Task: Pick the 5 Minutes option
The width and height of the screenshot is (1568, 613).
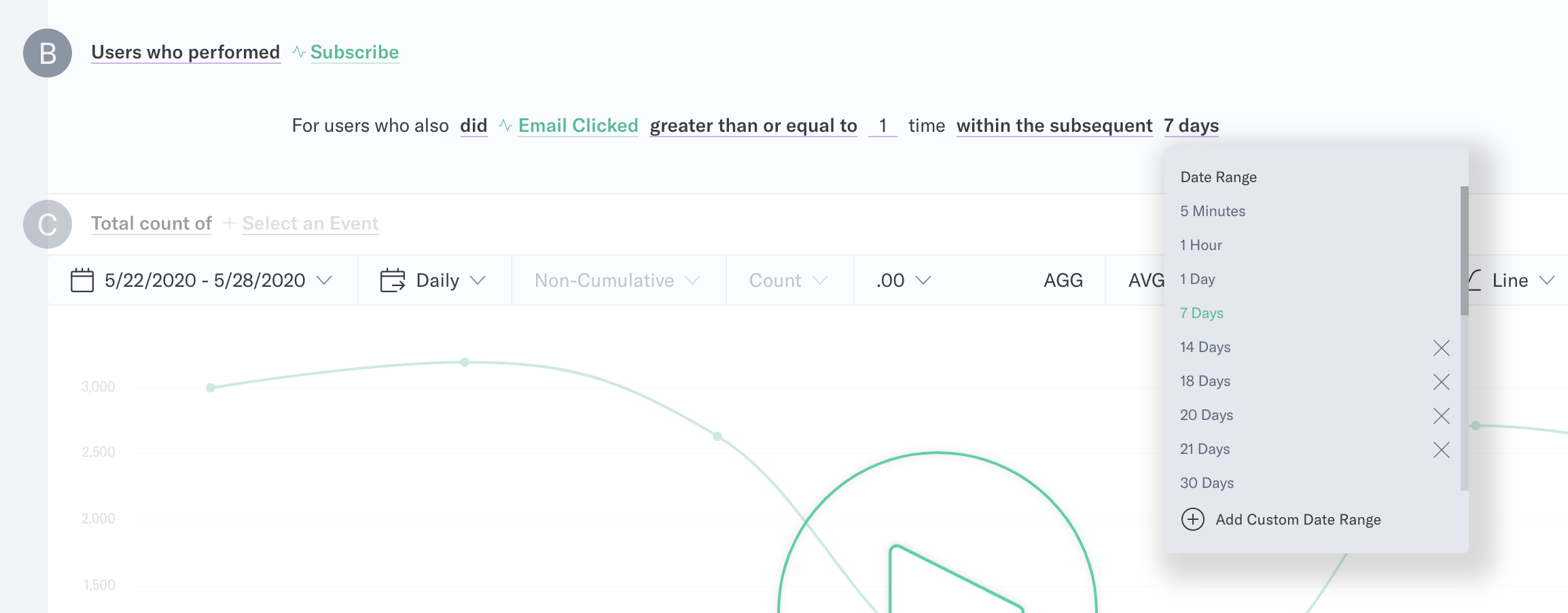Action: pyautogui.click(x=1213, y=211)
